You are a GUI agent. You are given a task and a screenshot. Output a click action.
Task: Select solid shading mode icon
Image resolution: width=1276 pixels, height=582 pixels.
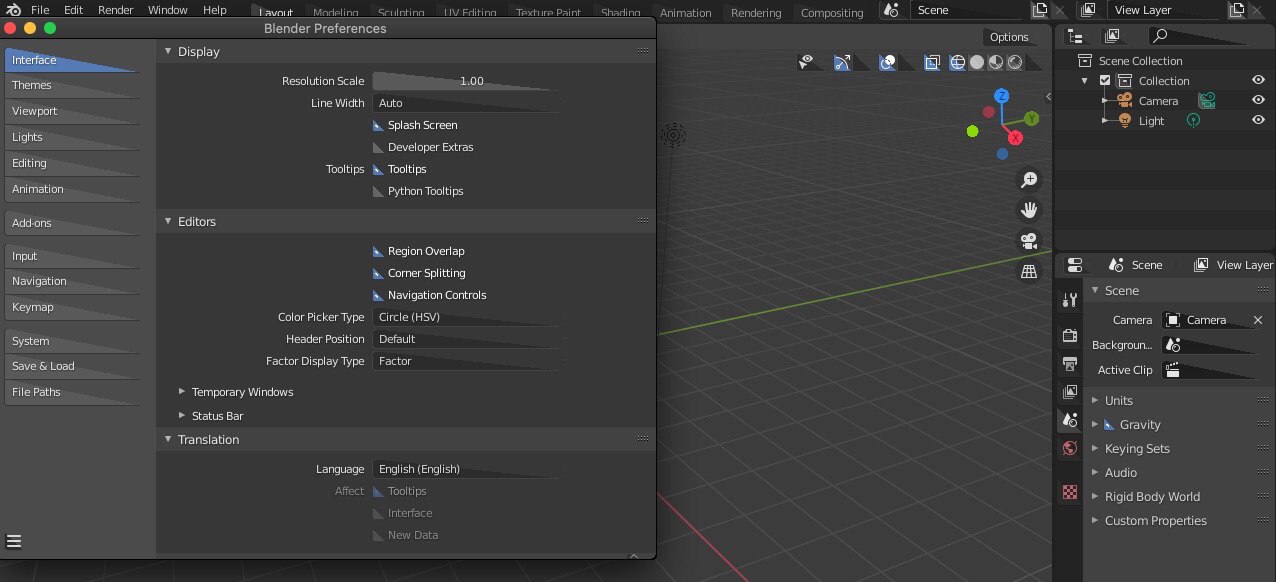click(977, 62)
